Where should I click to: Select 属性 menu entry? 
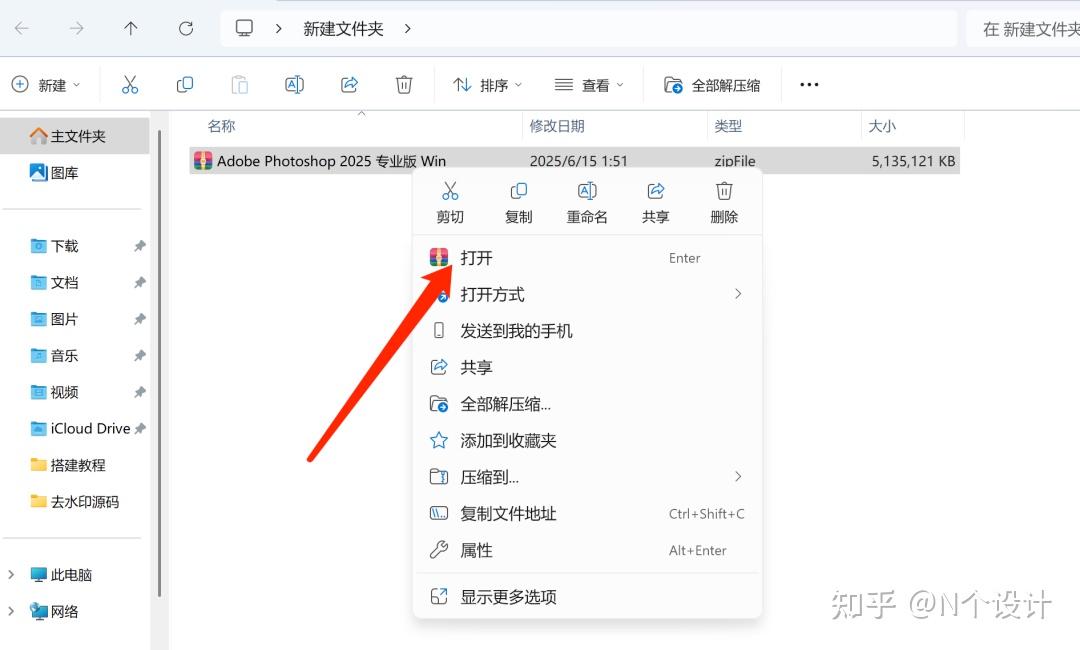tap(588, 549)
